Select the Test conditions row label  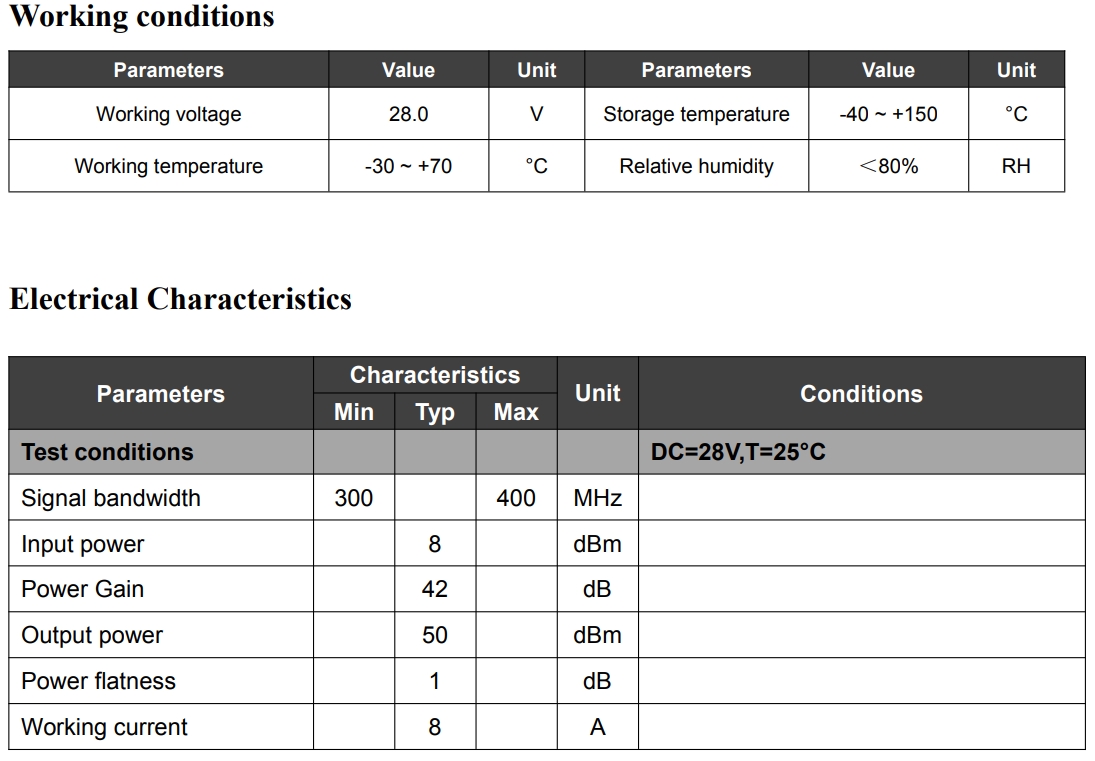(x=108, y=452)
